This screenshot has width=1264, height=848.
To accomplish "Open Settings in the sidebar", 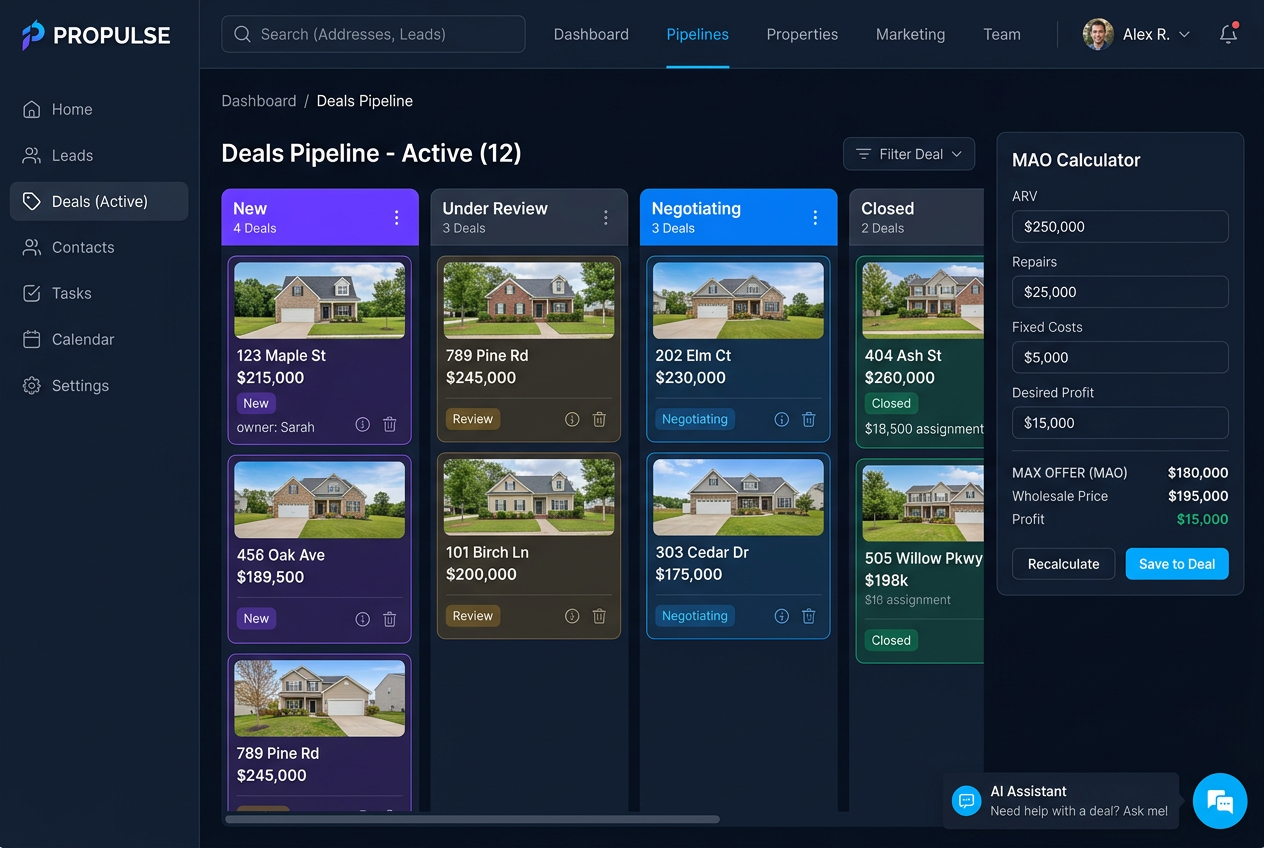I will pos(98,385).
